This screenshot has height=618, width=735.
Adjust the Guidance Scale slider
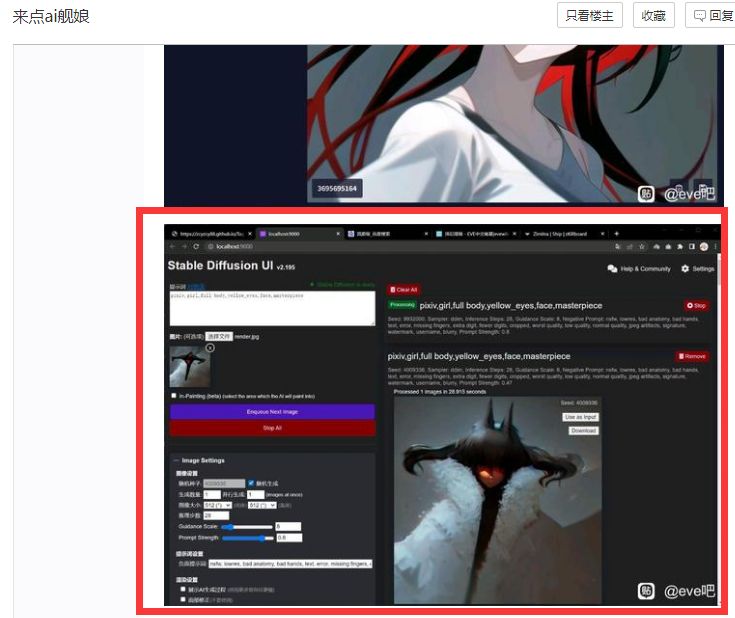click(247, 527)
